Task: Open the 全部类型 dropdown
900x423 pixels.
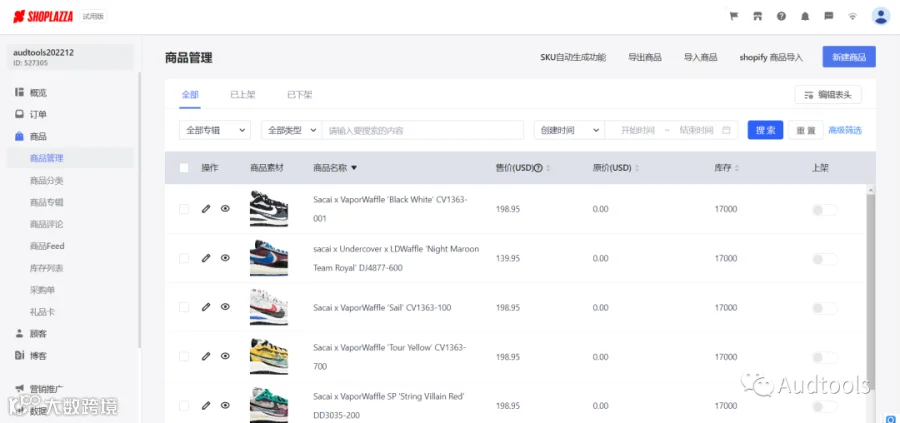Action: 292,130
